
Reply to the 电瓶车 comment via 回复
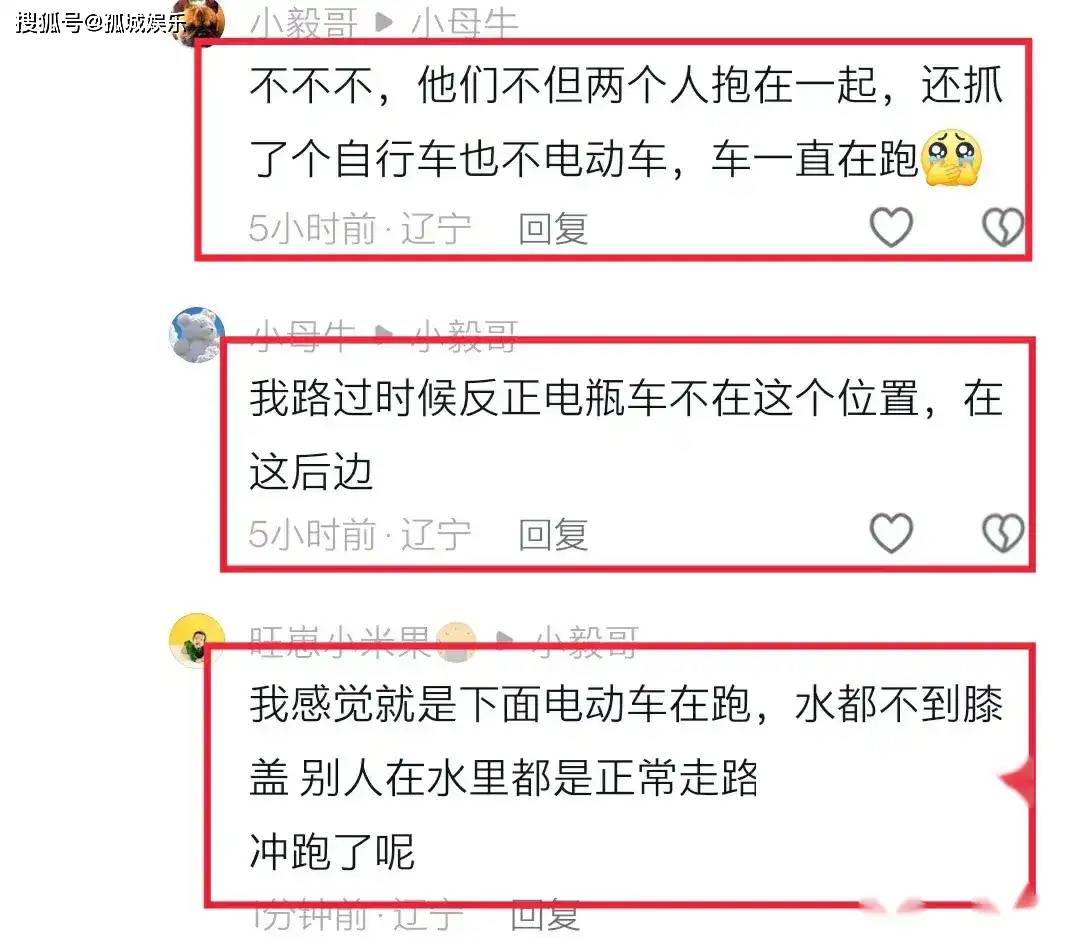[x=553, y=534]
